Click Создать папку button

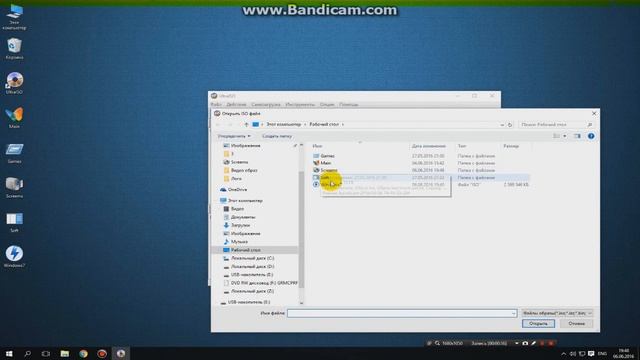tap(277, 136)
